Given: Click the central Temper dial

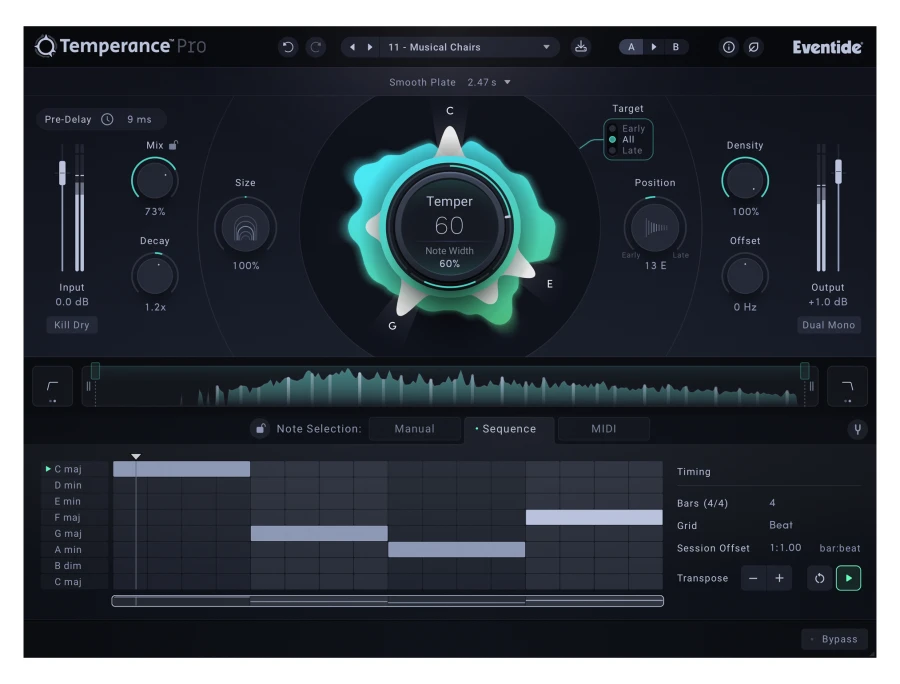Looking at the screenshot, I should click(x=449, y=226).
